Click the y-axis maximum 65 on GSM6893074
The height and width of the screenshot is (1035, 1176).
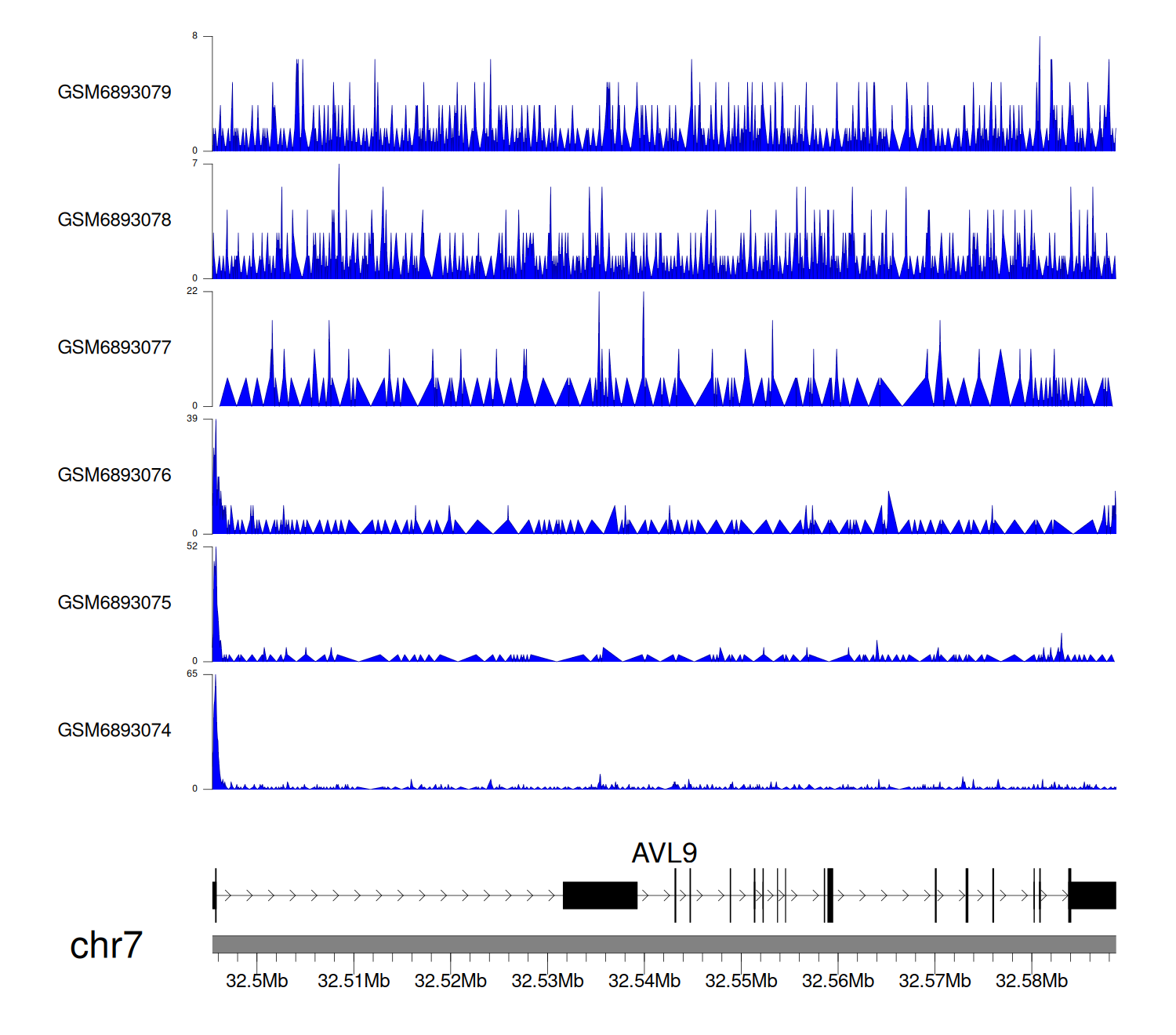pyautogui.click(x=192, y=674)
